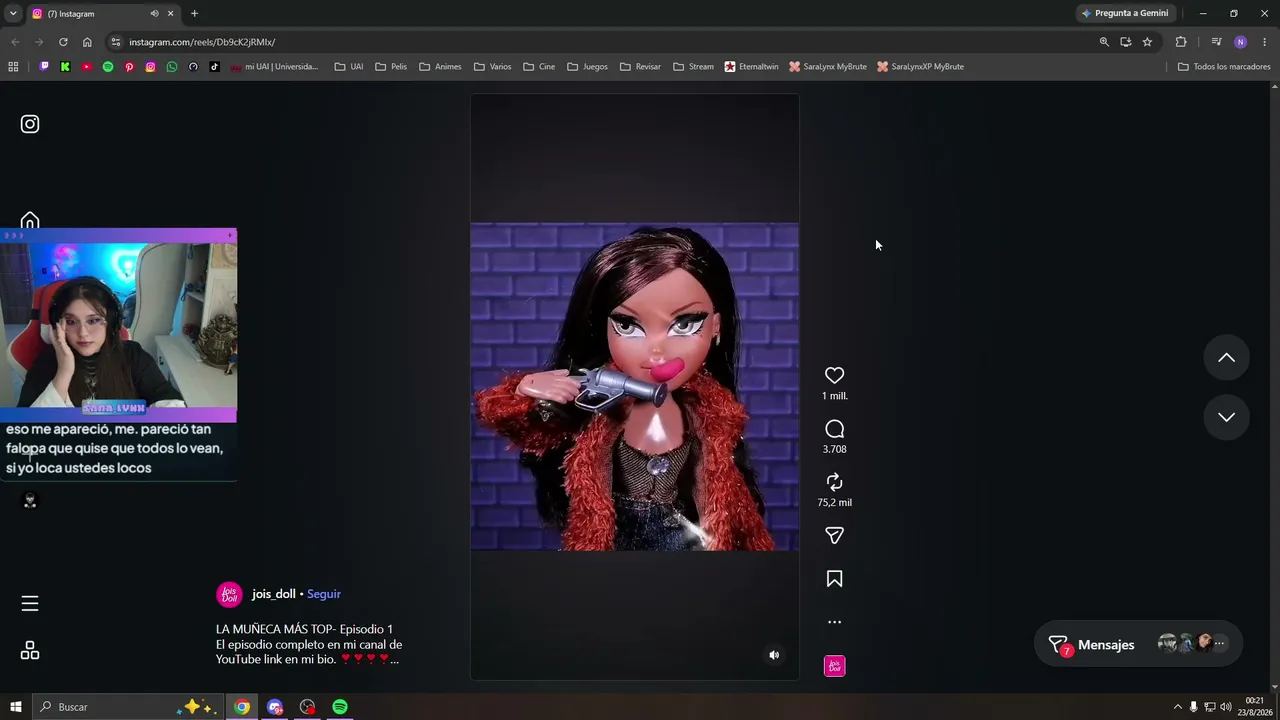Bookmark this page with the star
The image size is (1280, 720).
(x=1147, y=42)
